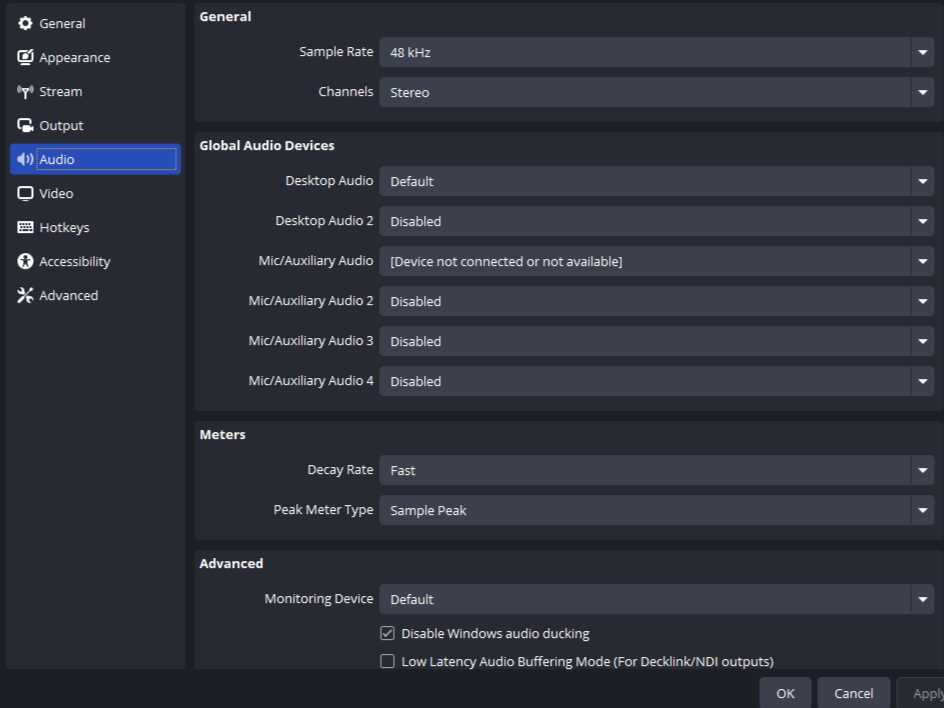Image resolution: width=944 pixels, height=708 pixels.
Task: Open the Peak Meter Type dropdown
Action: tap(656, 510)
